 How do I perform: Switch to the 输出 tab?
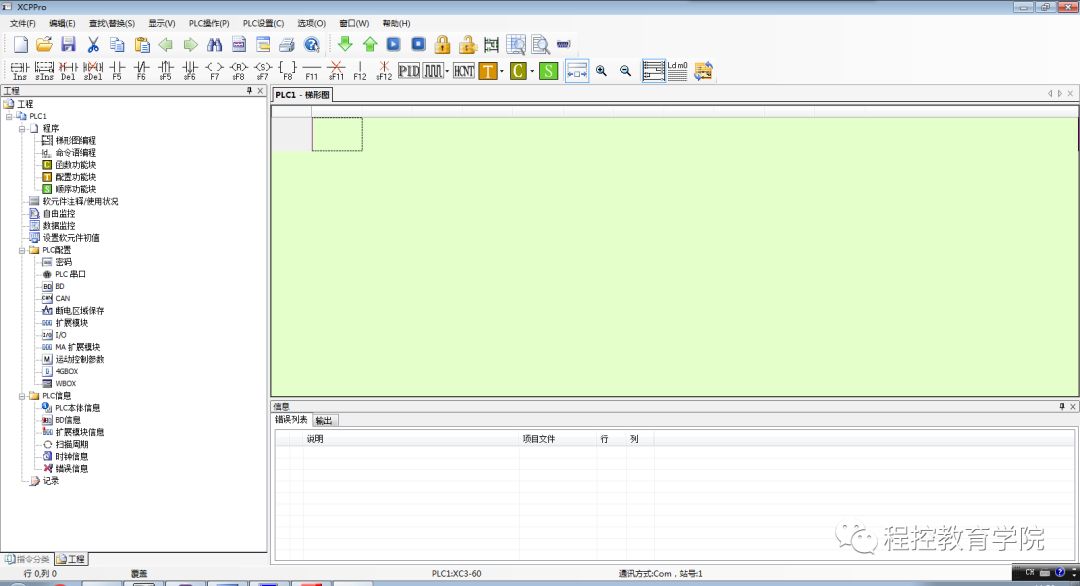[324, 420]
